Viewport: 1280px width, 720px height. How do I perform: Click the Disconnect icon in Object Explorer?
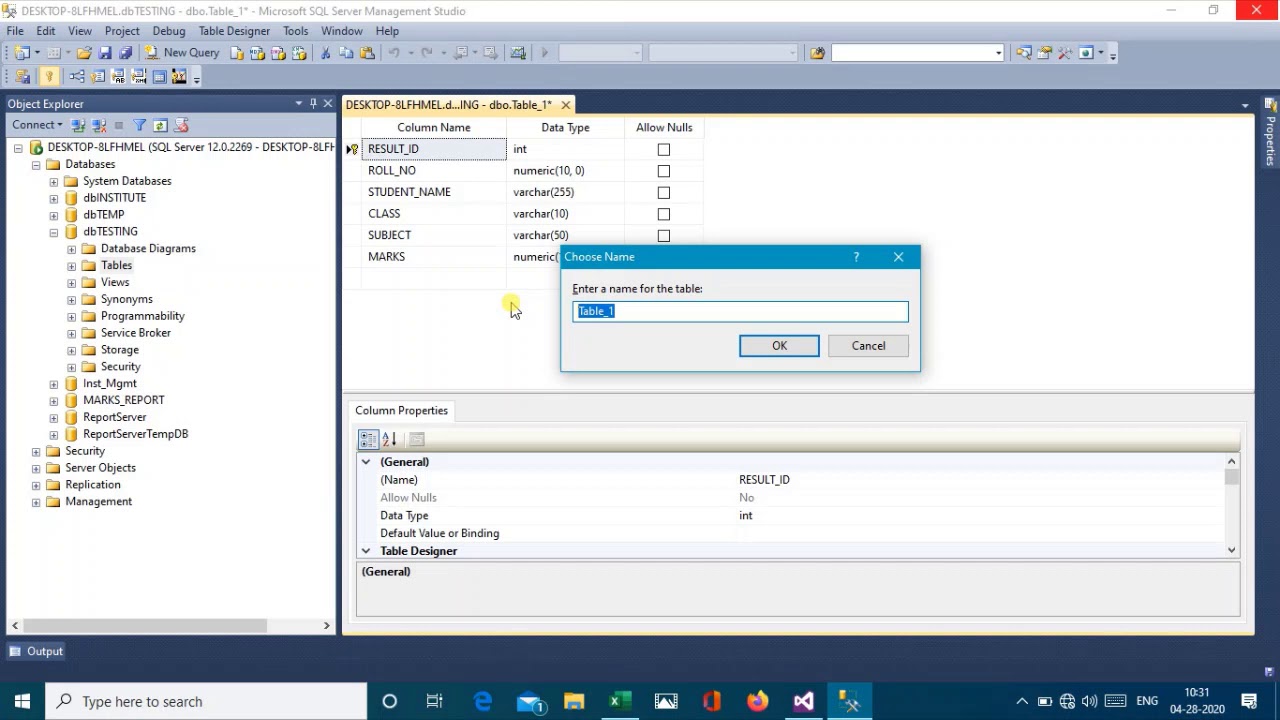99,125
